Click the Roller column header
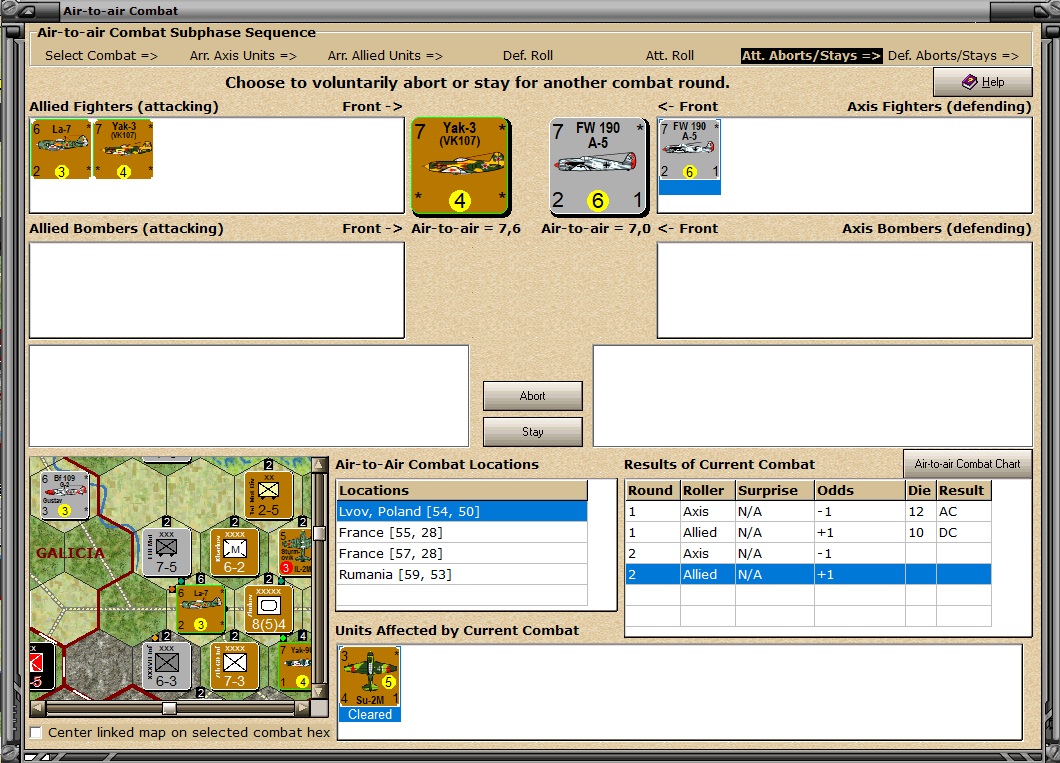This screenshot has width=1060, height=763. [708, 491]
